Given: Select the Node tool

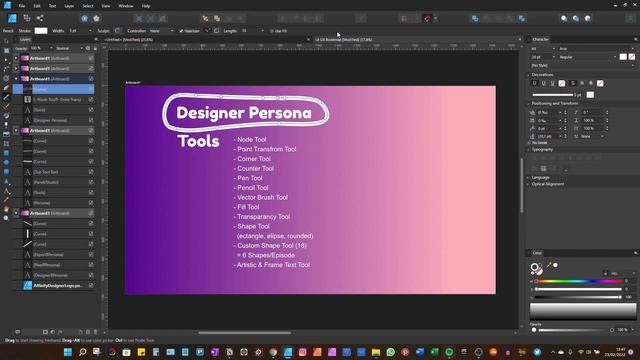Looking at the screenshot, I should click(6, 60).
